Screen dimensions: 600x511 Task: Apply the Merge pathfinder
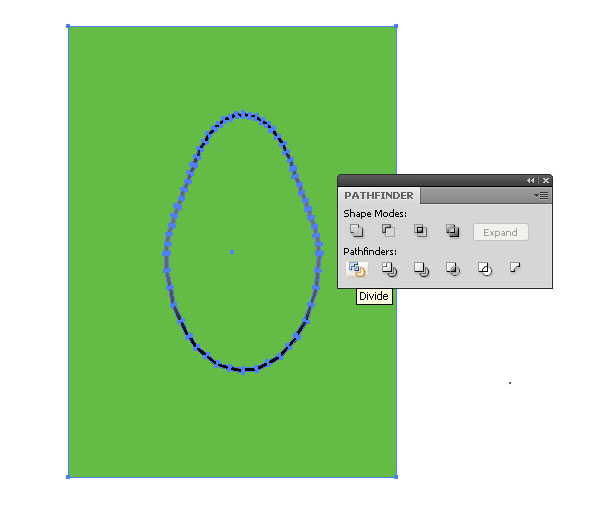click(421, 269)
